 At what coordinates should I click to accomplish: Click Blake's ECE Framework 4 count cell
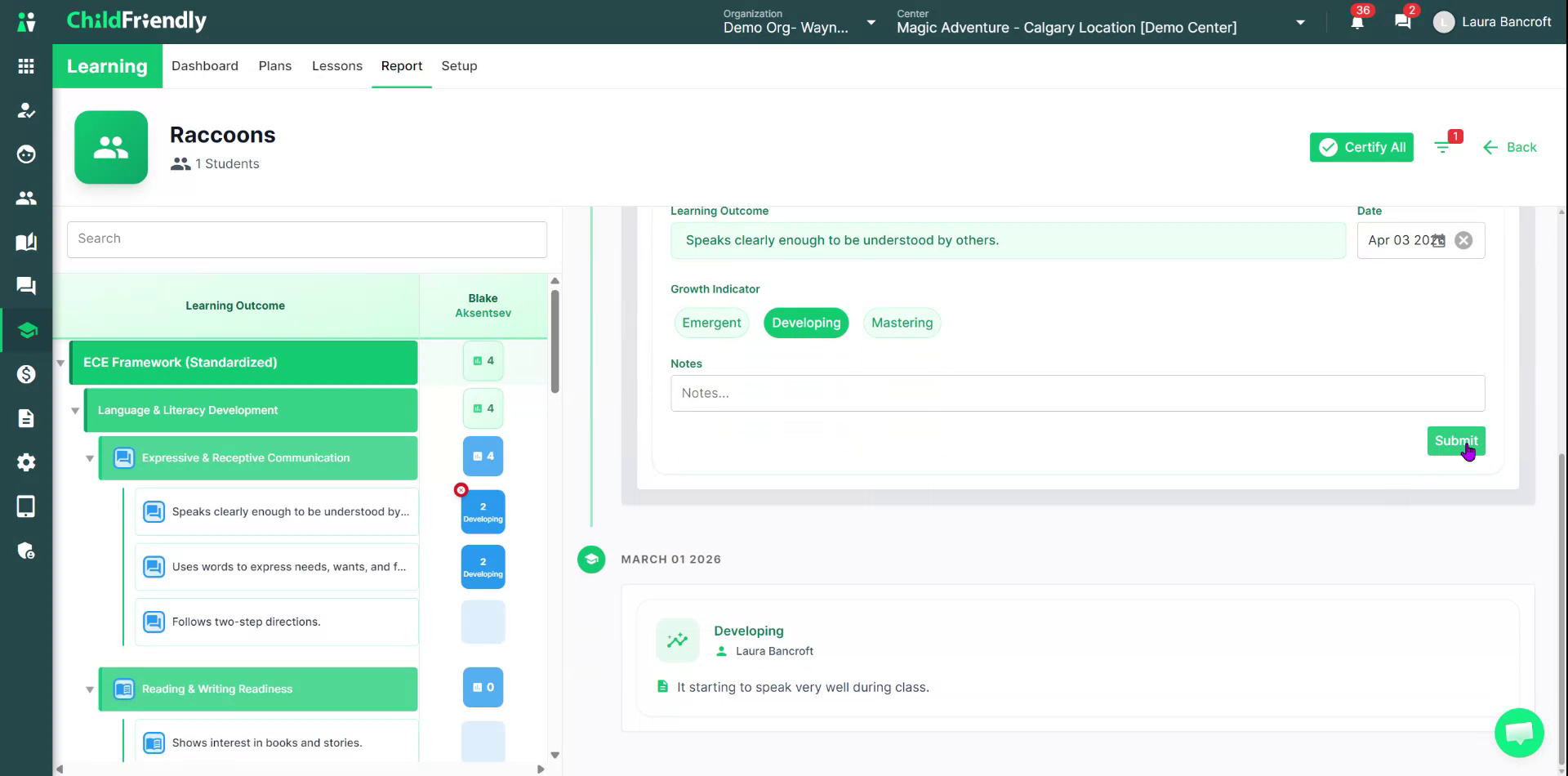pos(483,361)
